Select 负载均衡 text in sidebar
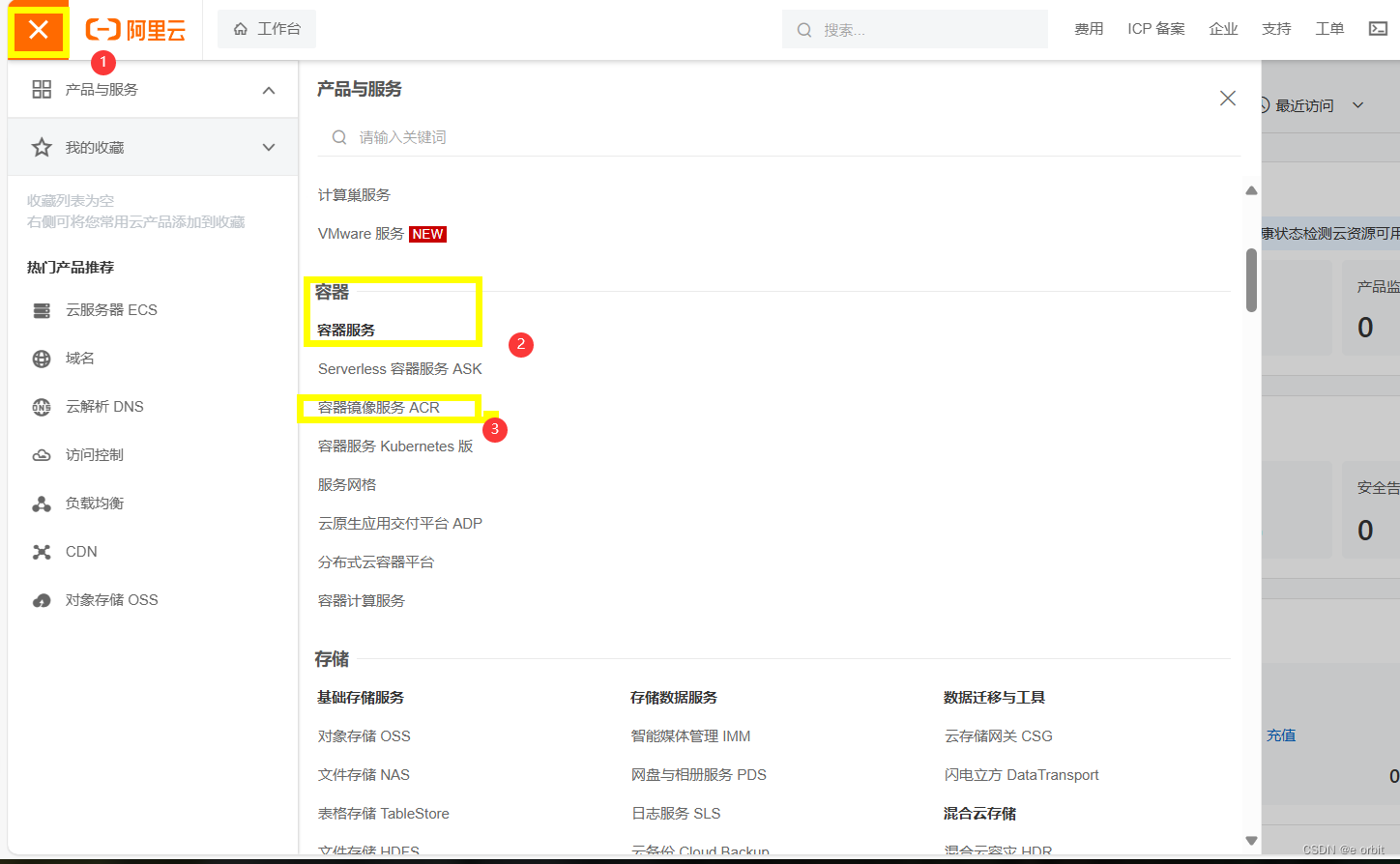The image size is (1400, 864). pyautogui.click(x=95, y=504)
